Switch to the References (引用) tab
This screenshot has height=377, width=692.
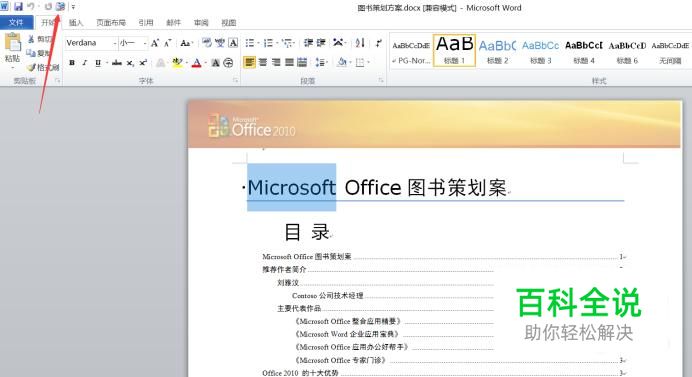[146, 23]
